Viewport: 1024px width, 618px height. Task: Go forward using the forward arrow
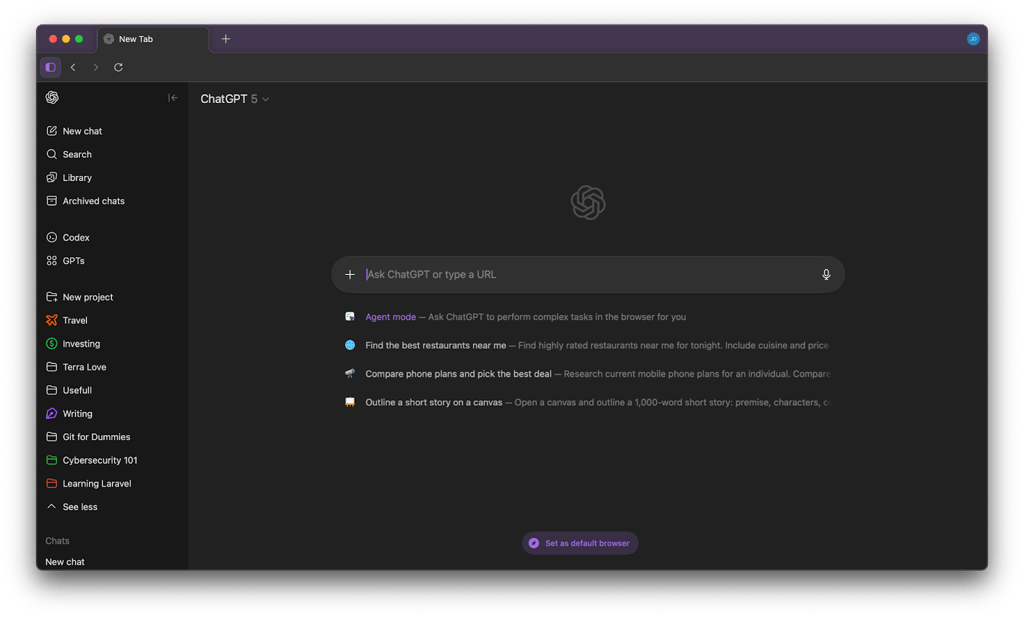(96, 67)
